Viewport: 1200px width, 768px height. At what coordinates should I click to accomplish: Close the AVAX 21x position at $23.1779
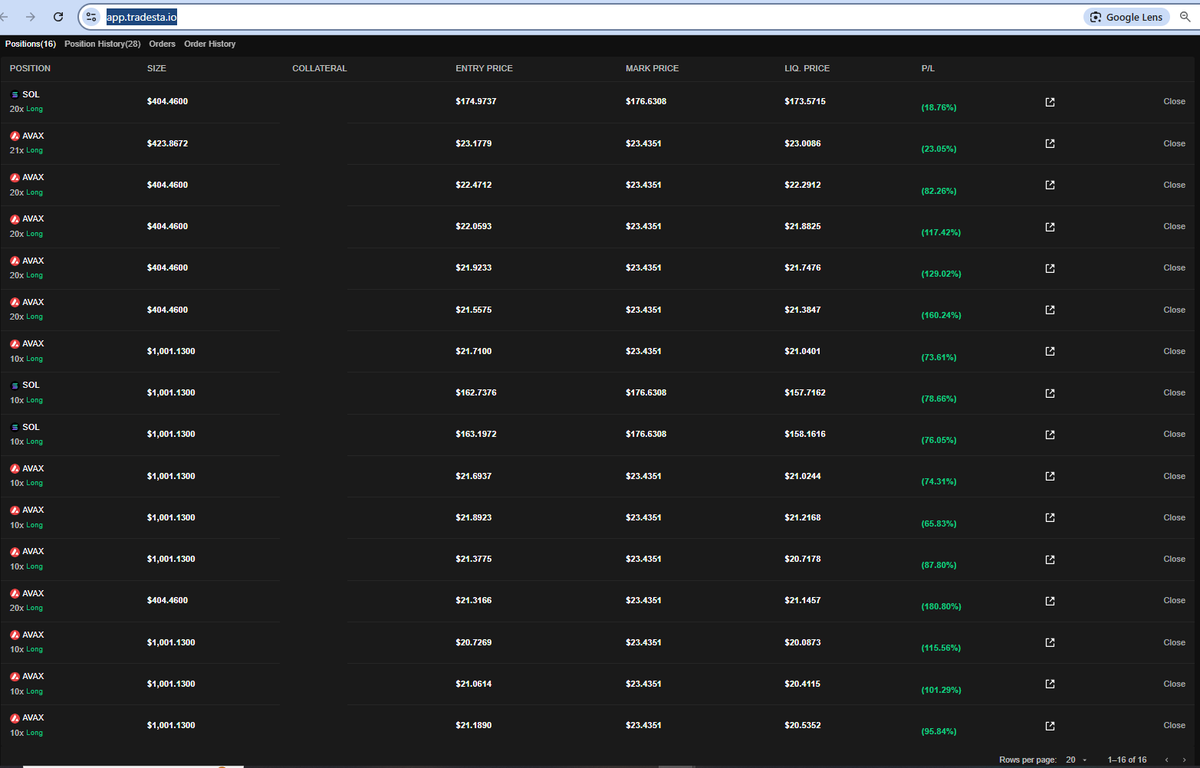(x=1174, y=144)
